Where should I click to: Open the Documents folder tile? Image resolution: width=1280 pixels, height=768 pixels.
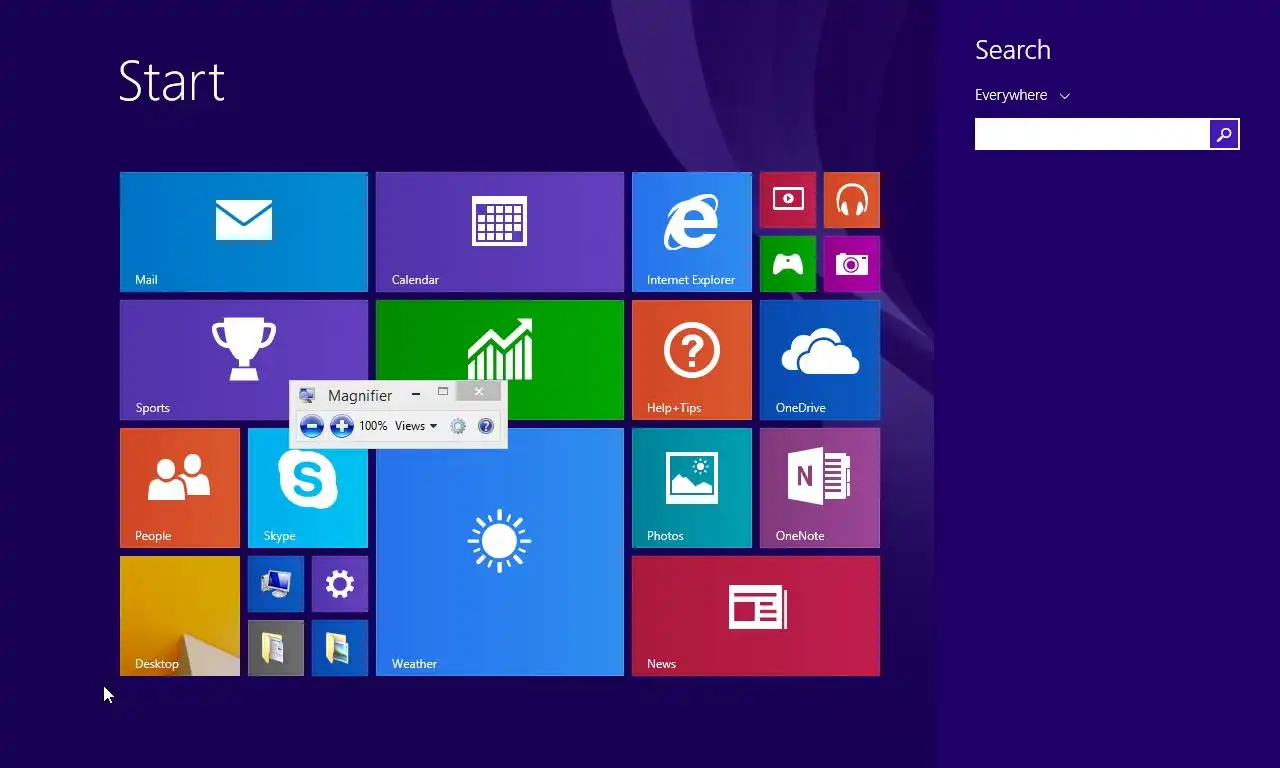276,648
